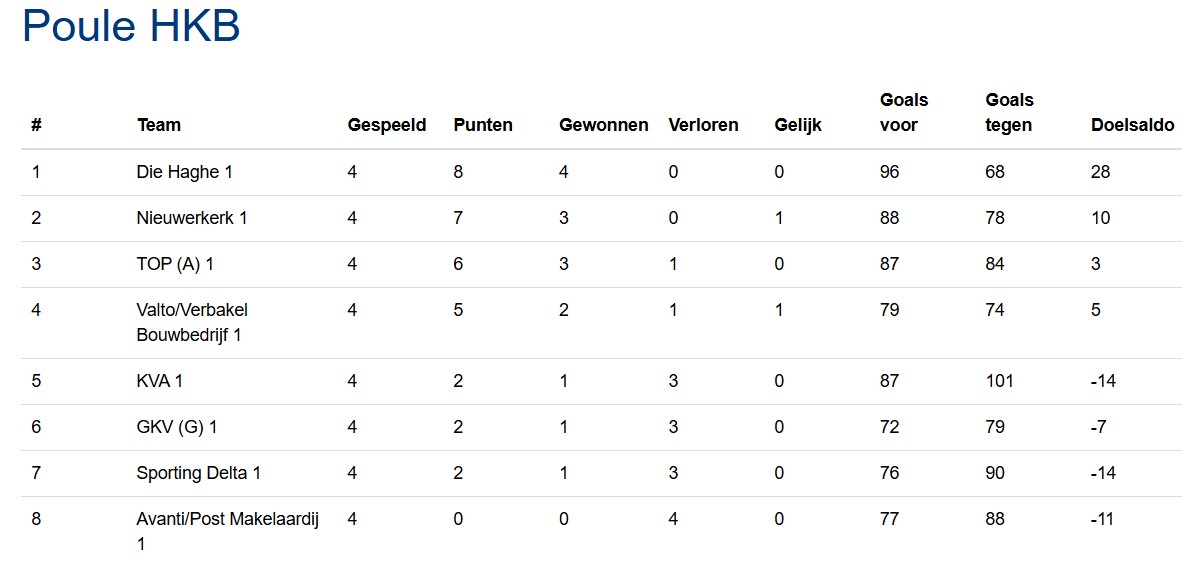Click the Team column header

[x=159, y=125]
